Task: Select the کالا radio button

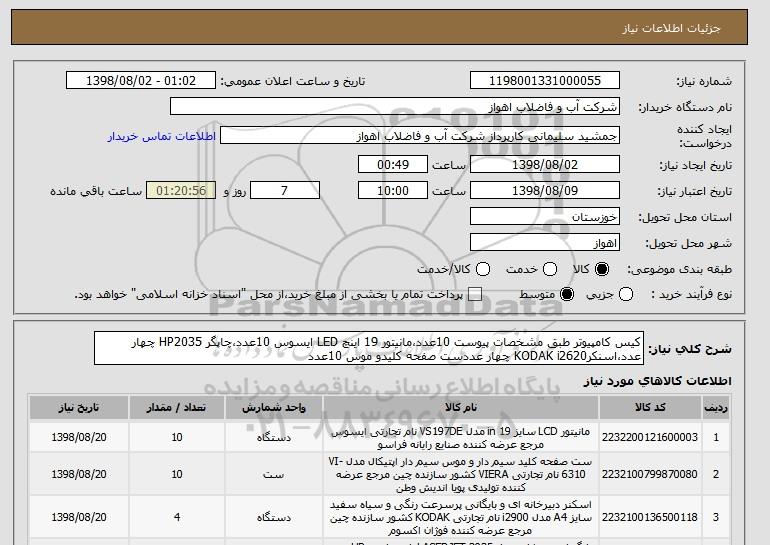Action: (602, 269)
